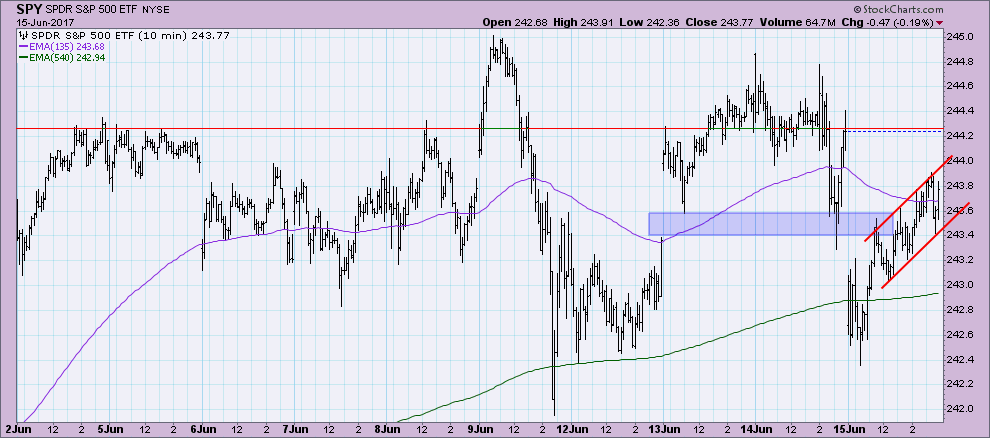Click the green EMA(540) legend line swatch
This screenshot has width=990, height=438.
[23, 57]
